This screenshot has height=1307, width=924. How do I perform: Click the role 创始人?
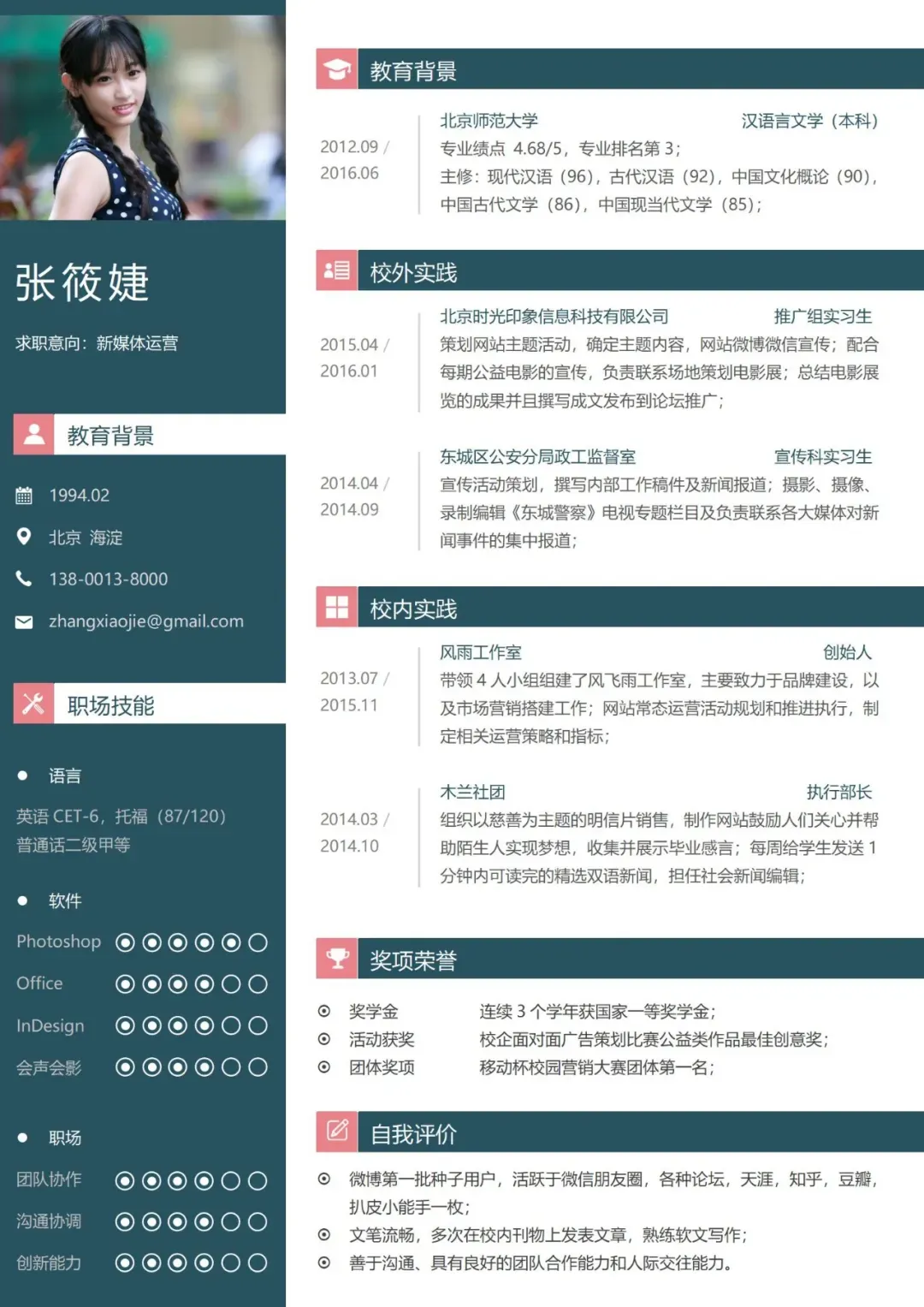tap(847, 652)
